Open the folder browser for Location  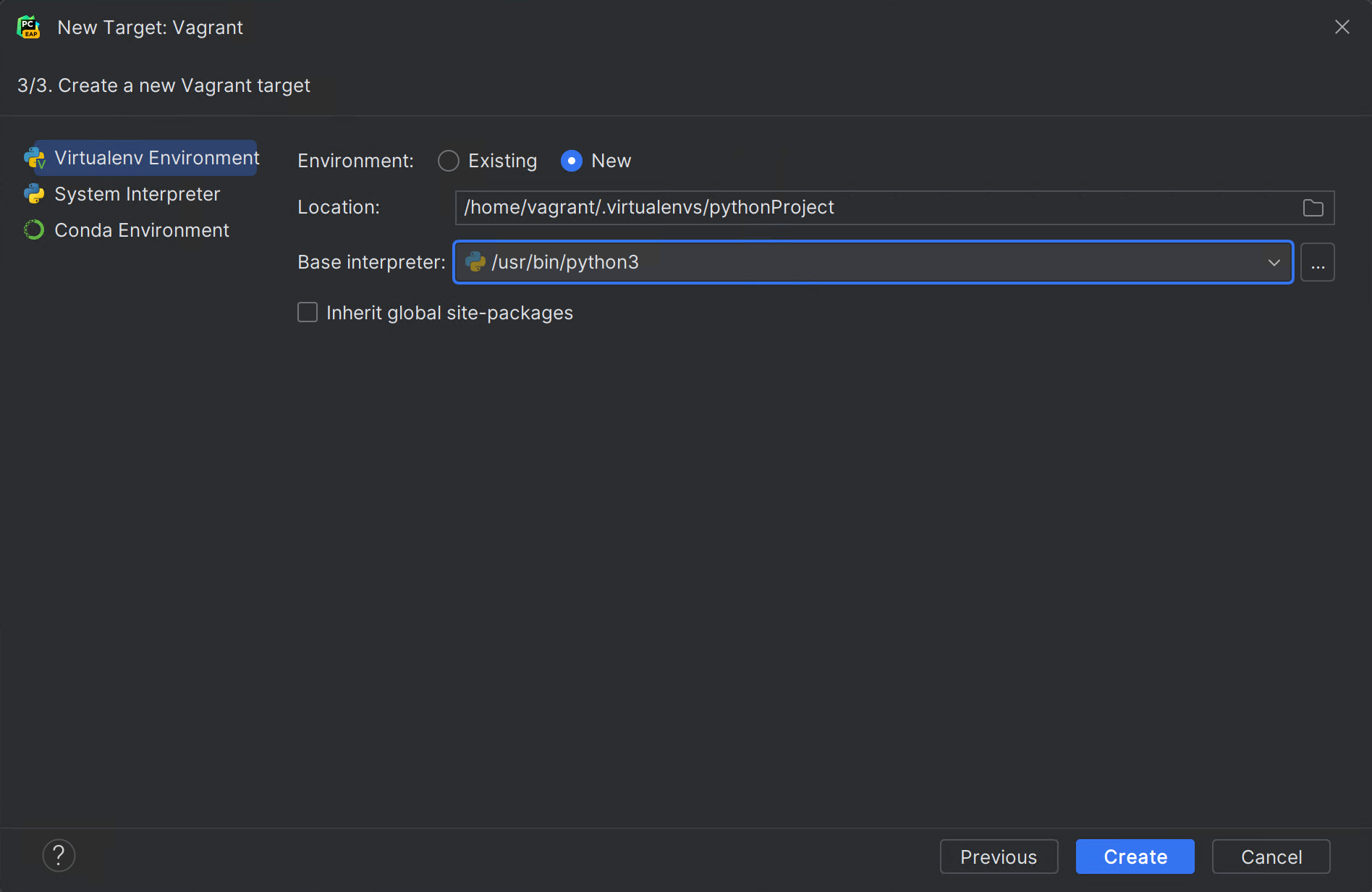click(x=1313, y=208)
